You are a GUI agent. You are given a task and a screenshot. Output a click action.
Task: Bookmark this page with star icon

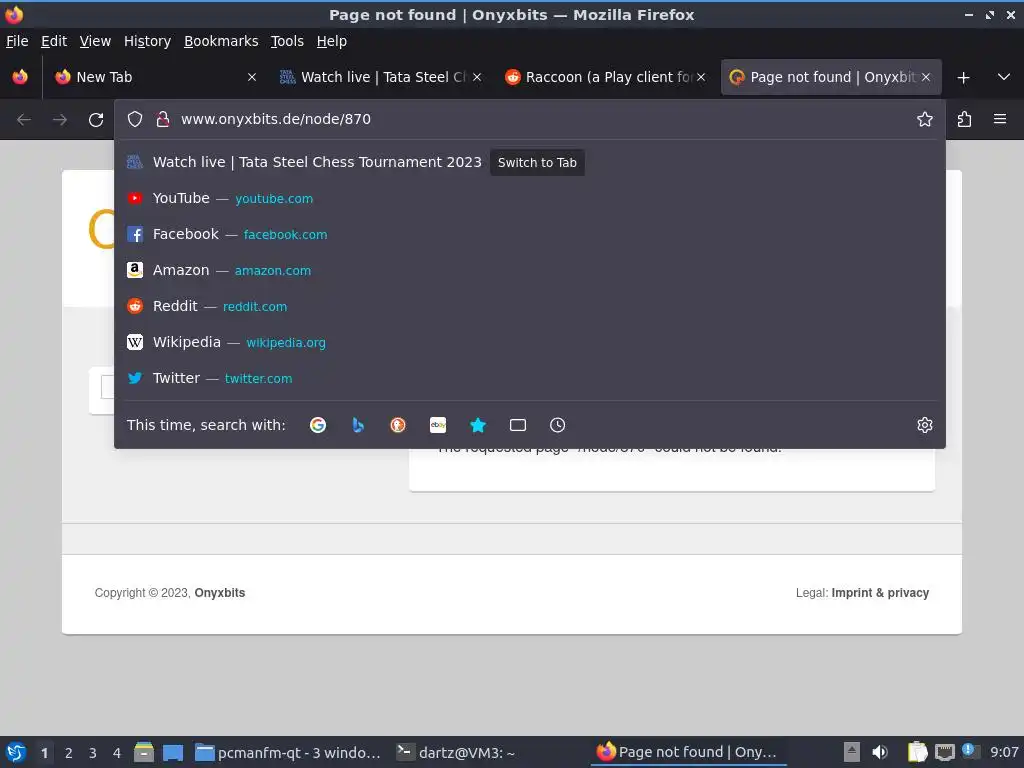(x=925, y=119)
